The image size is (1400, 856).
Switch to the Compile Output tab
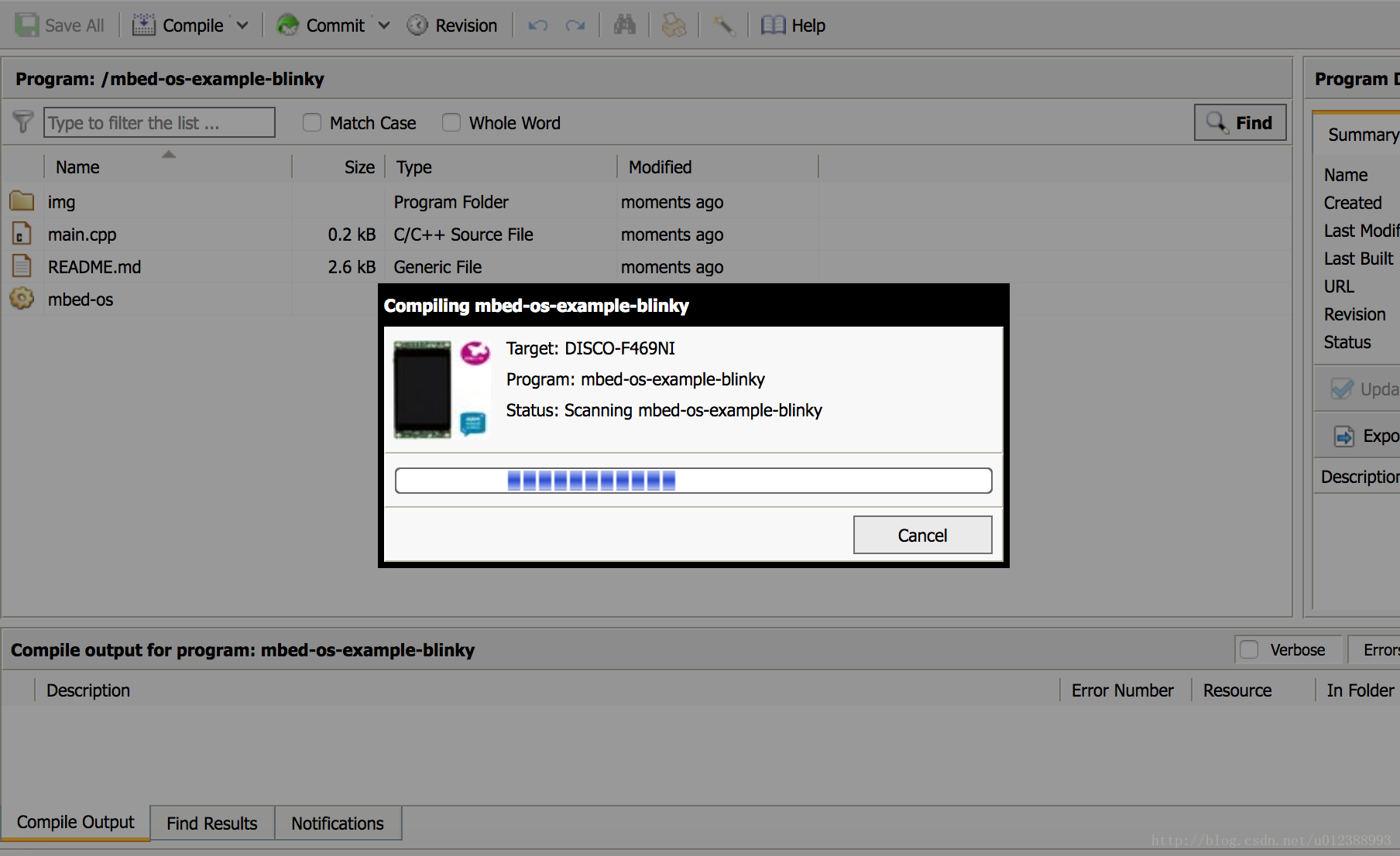(x=76, y=822)
